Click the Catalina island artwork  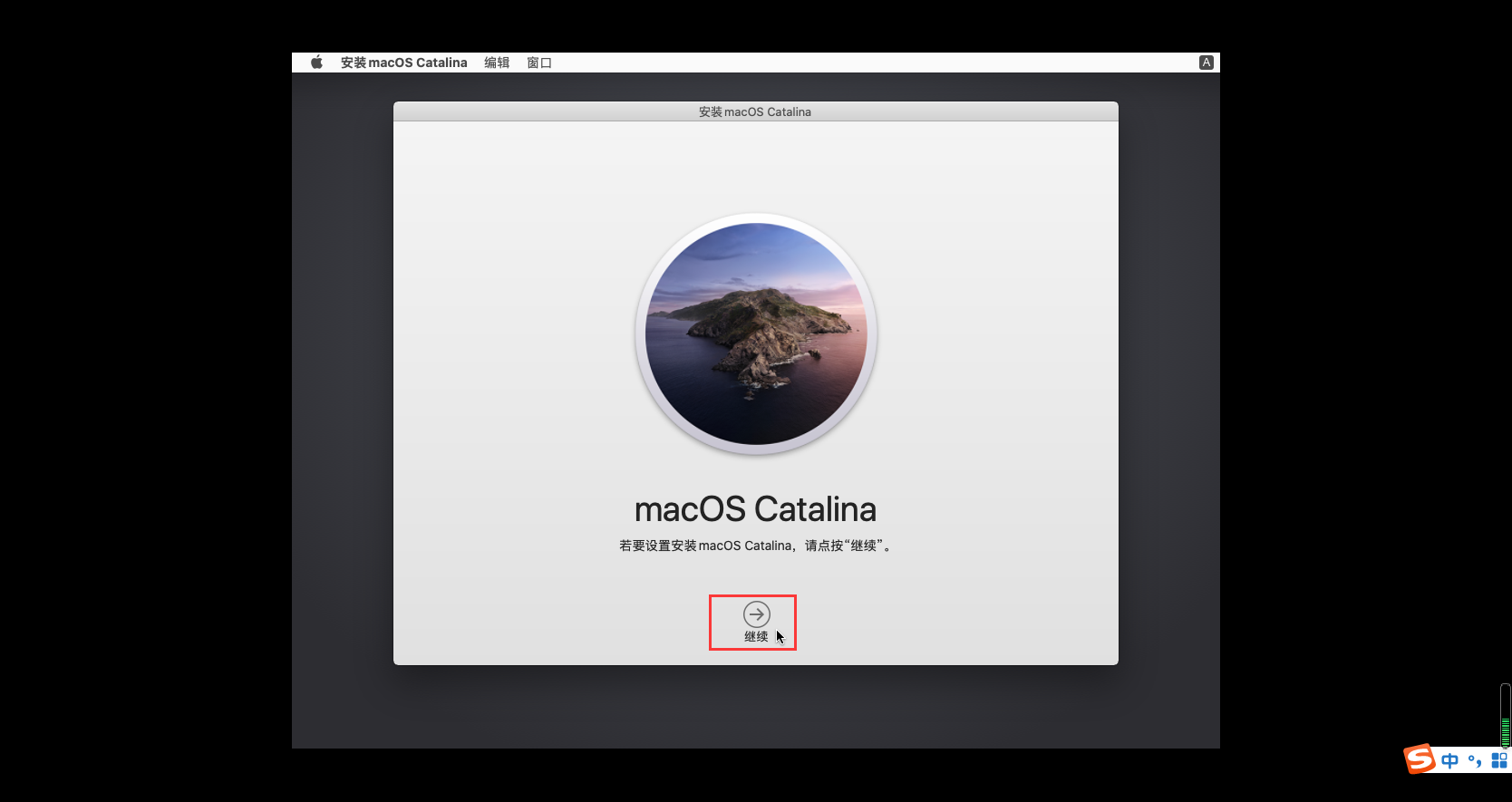click(x=756, y=333)
